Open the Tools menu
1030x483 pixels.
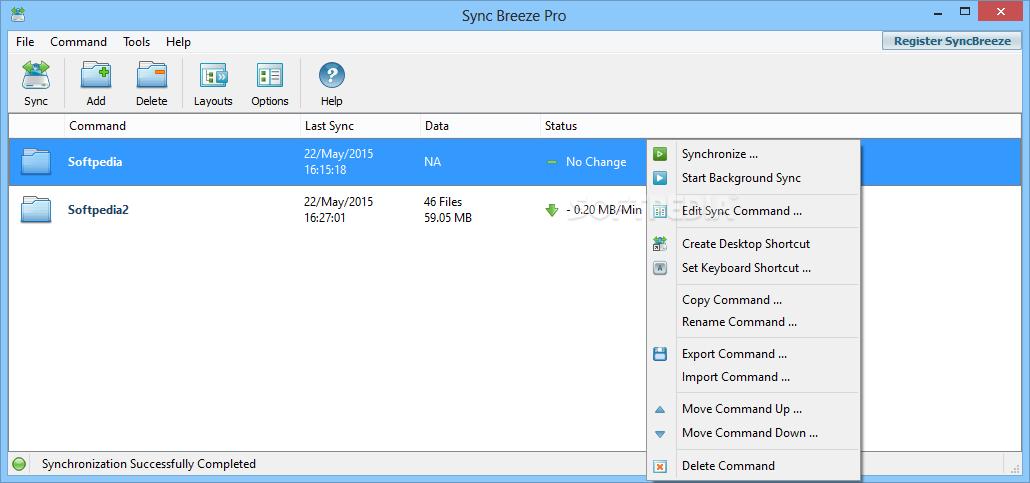[x=137, y=42]
